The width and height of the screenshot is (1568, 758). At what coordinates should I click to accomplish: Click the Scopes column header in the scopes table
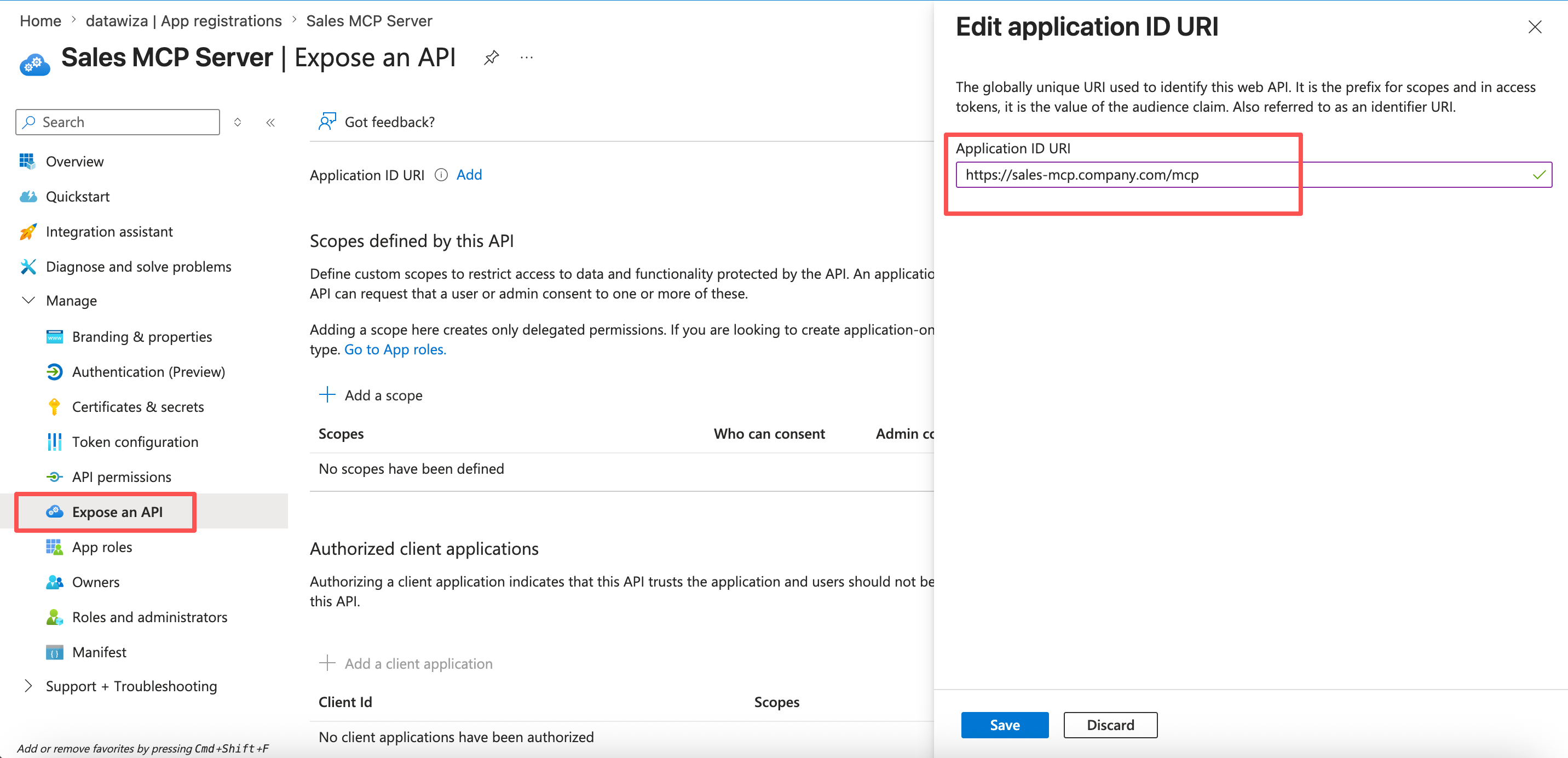pyautogui.click(x=341, y=433)
